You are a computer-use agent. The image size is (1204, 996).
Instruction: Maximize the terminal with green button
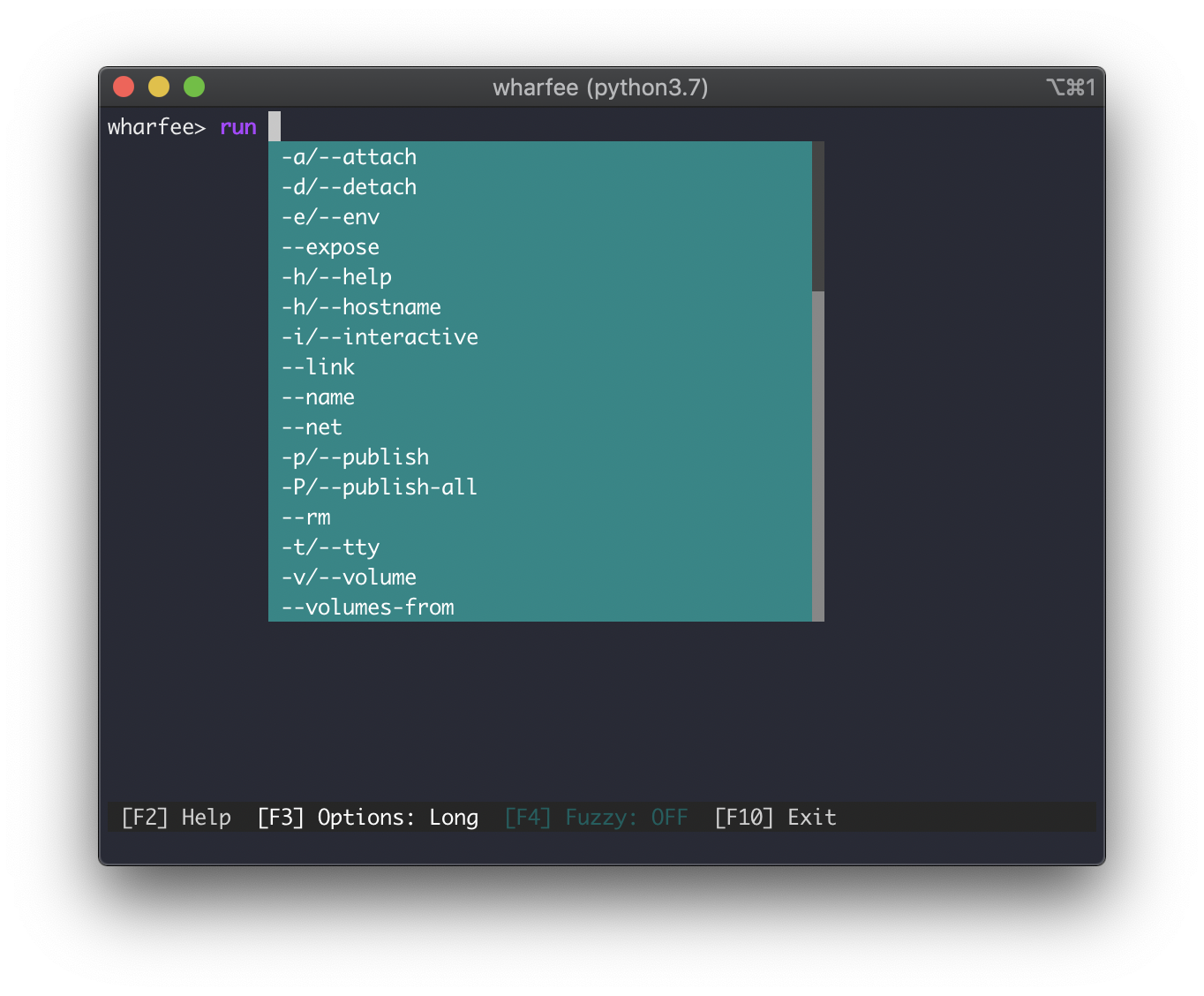click(194, 87)
